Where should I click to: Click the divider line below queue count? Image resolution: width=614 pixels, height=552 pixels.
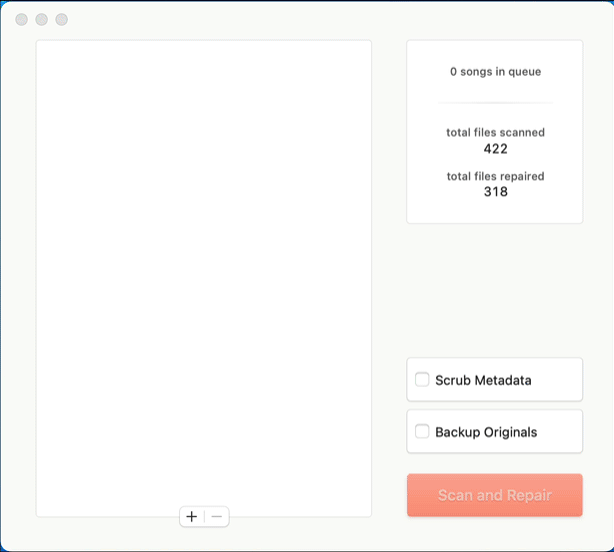coord(495,102)
